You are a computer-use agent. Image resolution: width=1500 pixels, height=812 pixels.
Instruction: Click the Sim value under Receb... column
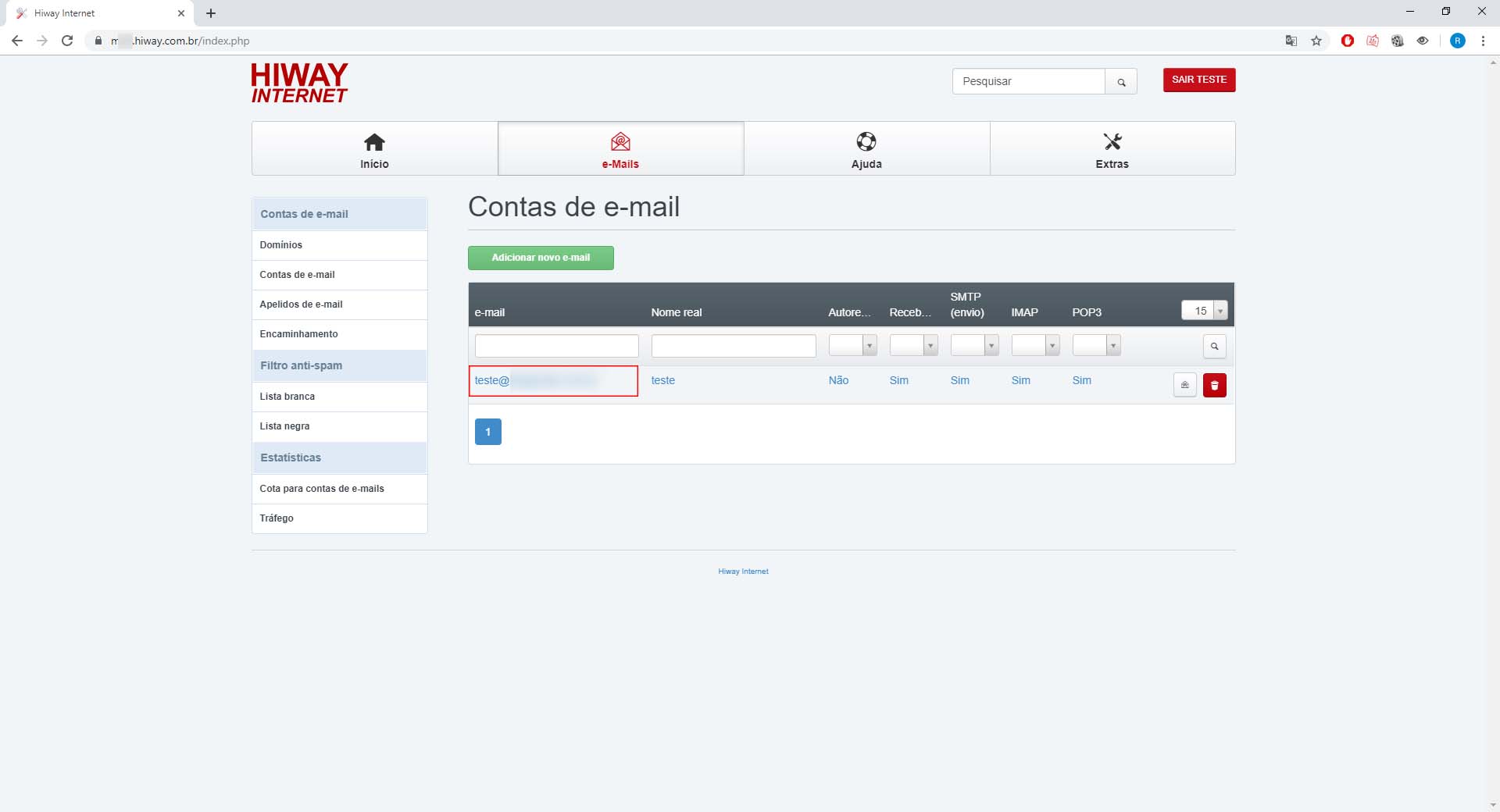point(899,380)
